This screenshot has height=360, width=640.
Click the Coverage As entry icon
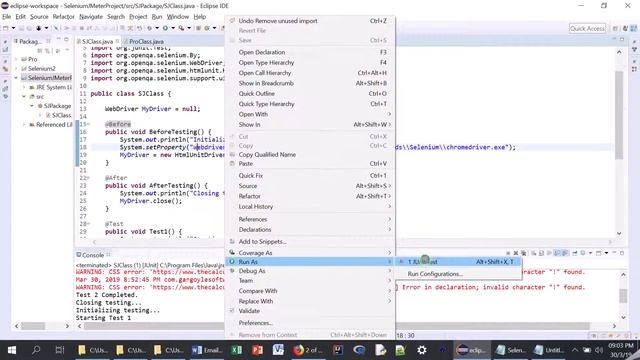(232, 253)
